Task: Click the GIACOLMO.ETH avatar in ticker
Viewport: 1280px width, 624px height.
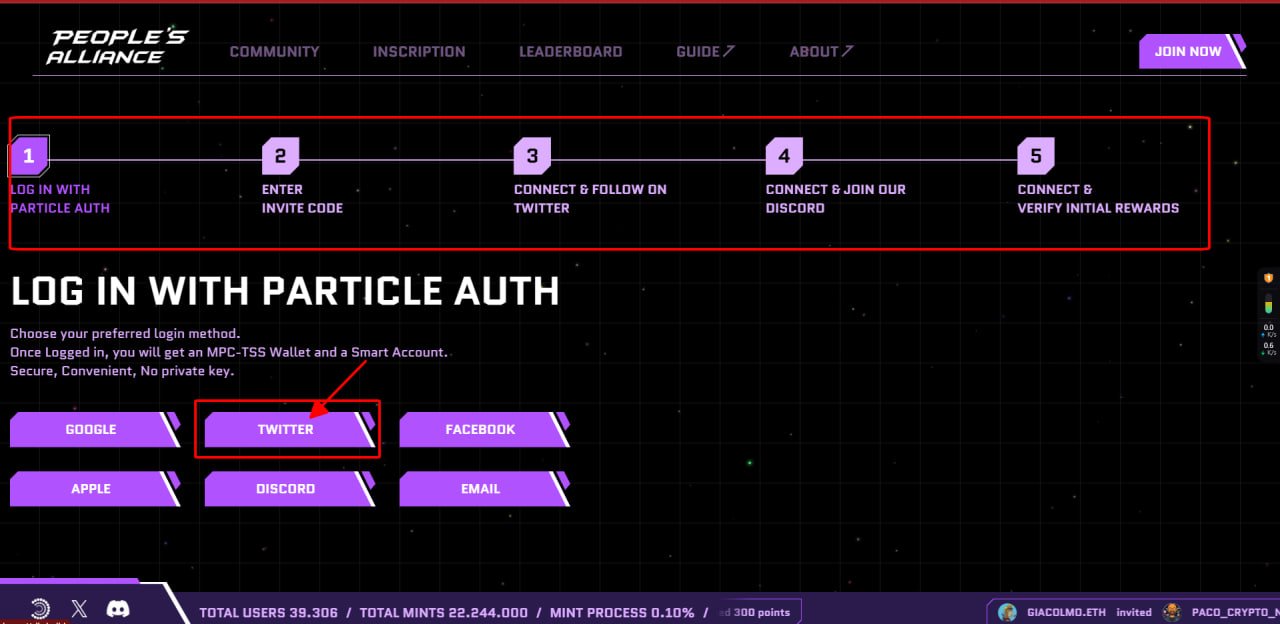Action: point(1008,612)
